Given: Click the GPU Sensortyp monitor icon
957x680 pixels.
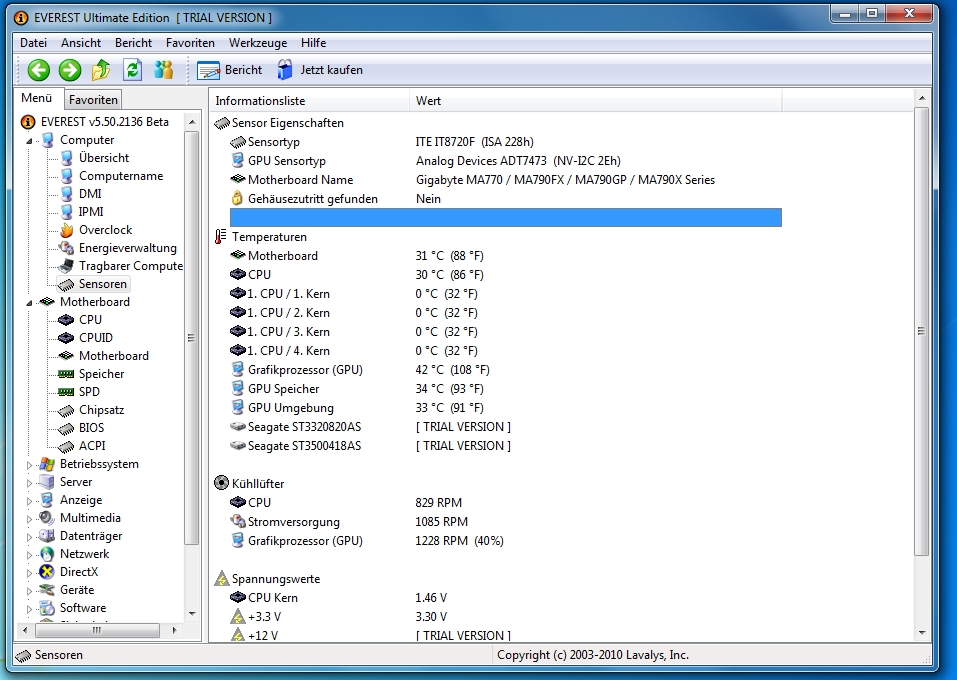Looking at the screenshot, I should pos(237,161).
